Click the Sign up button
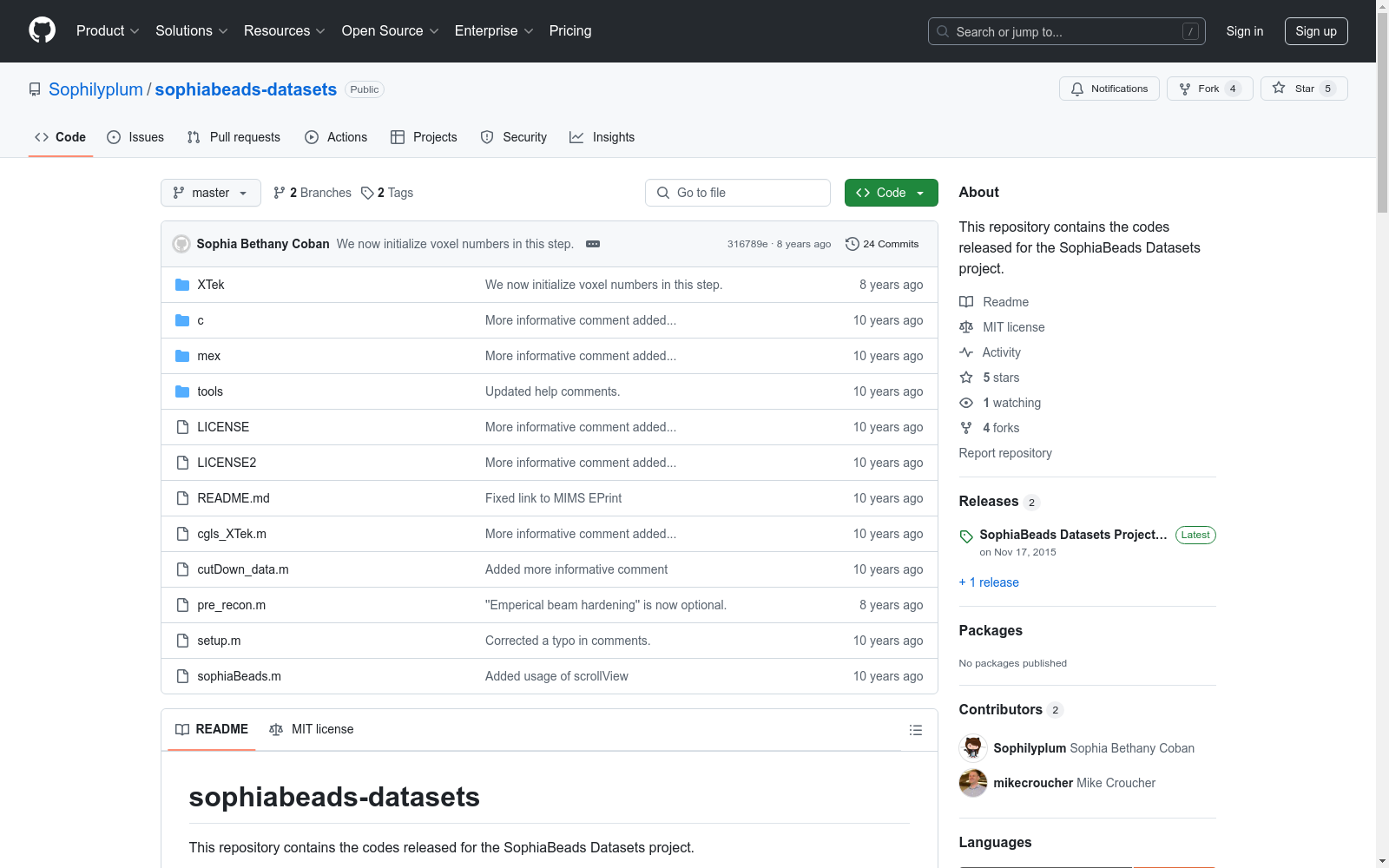Image resolution: width=1389 pixels, height=868 pixels. click(x=1316, y=31)
